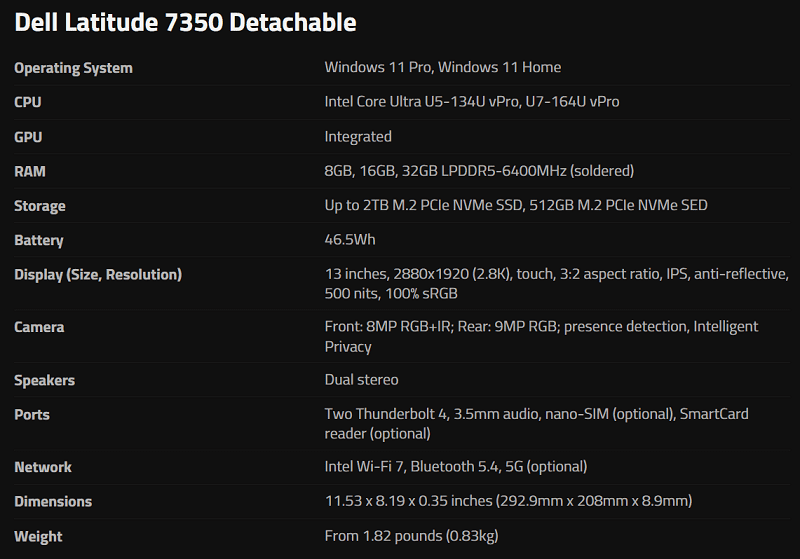Click the RAM row label
Screen dimensions: 800x559
point(30,171)
